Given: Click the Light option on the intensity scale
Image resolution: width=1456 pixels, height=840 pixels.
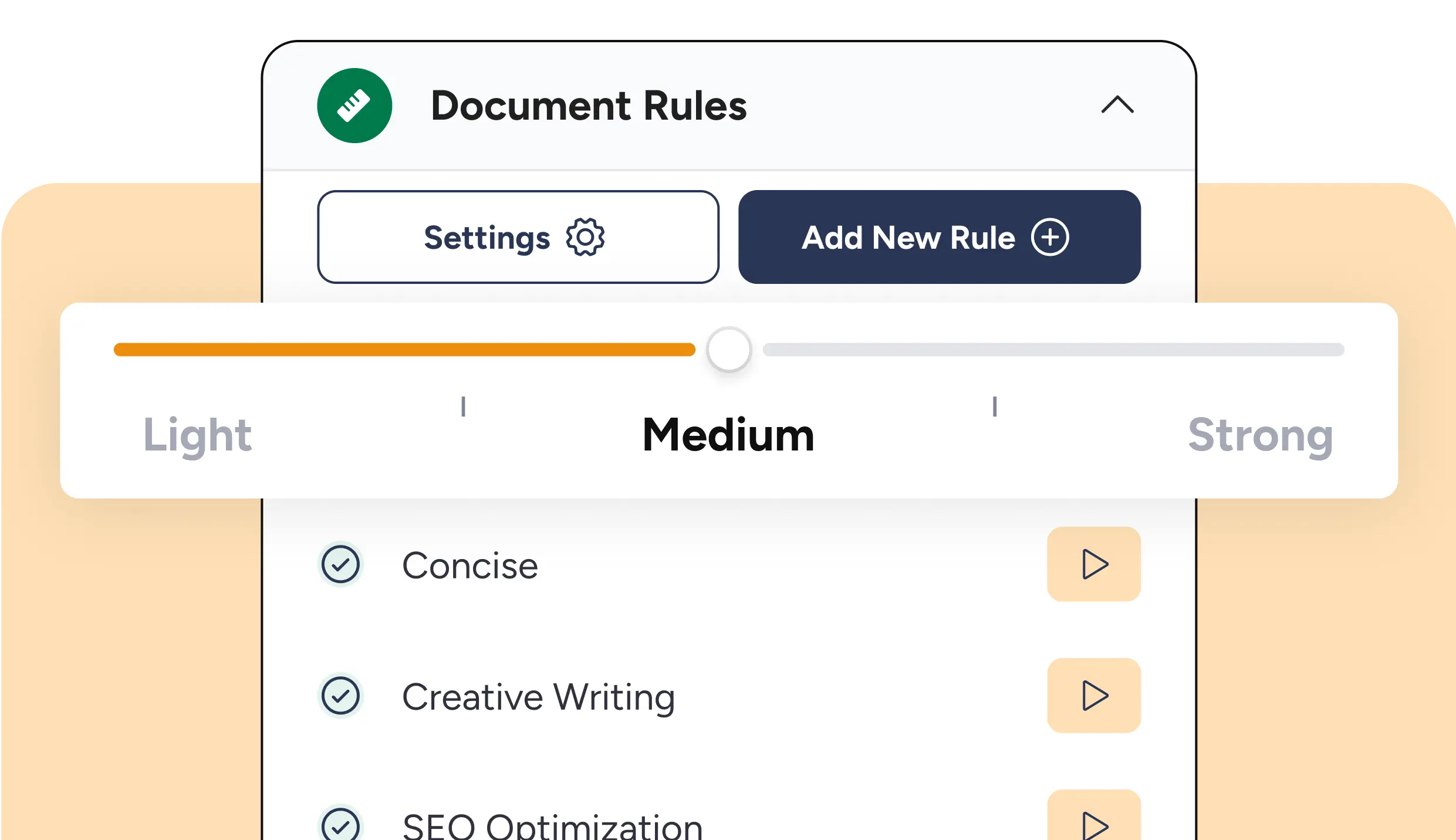Looking at the screenshot, I should point(198,435).
